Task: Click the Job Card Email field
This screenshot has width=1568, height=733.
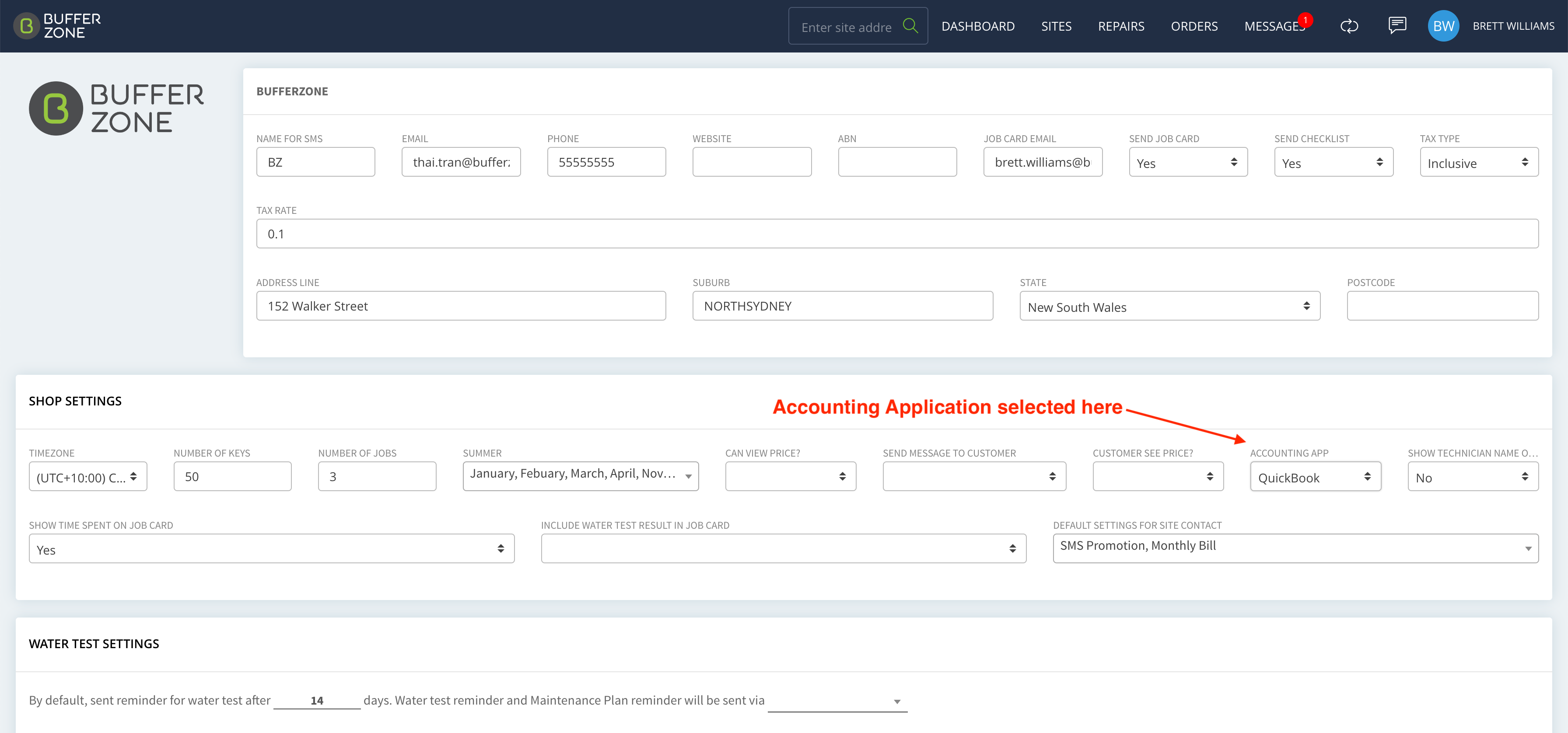Action: pos(1043,162)
